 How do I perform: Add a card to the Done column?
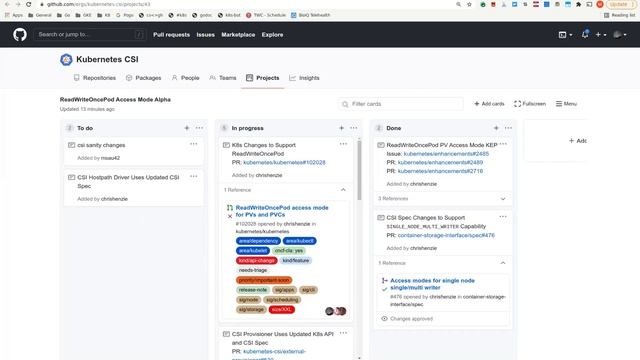tap(496, 128)
